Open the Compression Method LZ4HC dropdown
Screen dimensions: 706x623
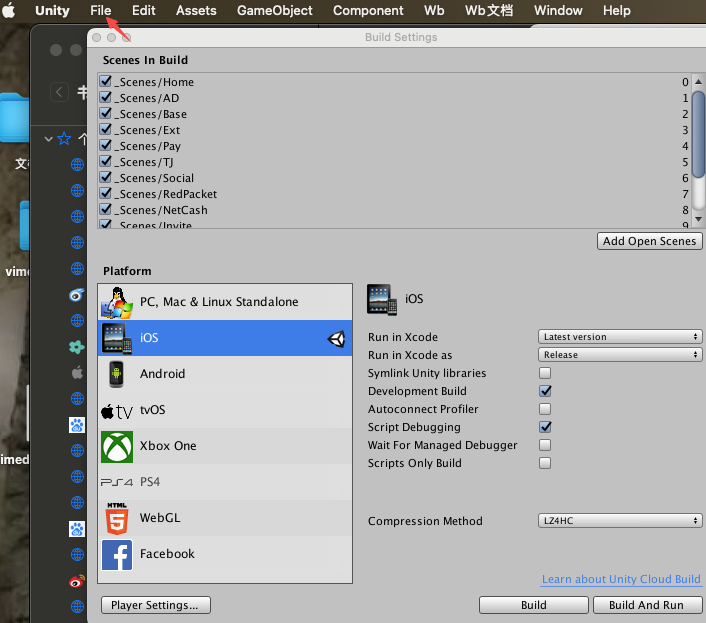pos(620,521)
